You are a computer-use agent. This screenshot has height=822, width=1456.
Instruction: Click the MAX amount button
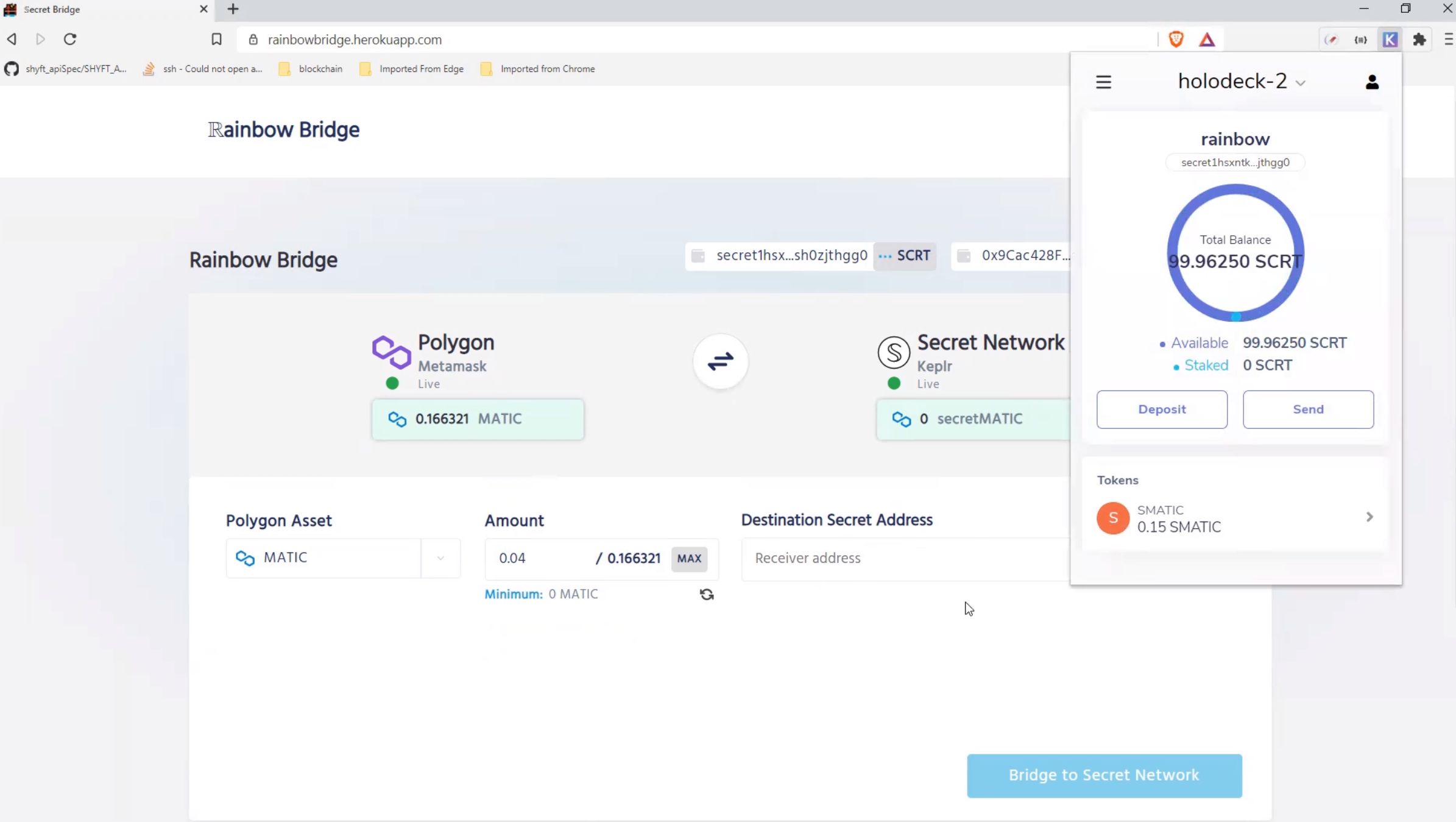point(689,559)
